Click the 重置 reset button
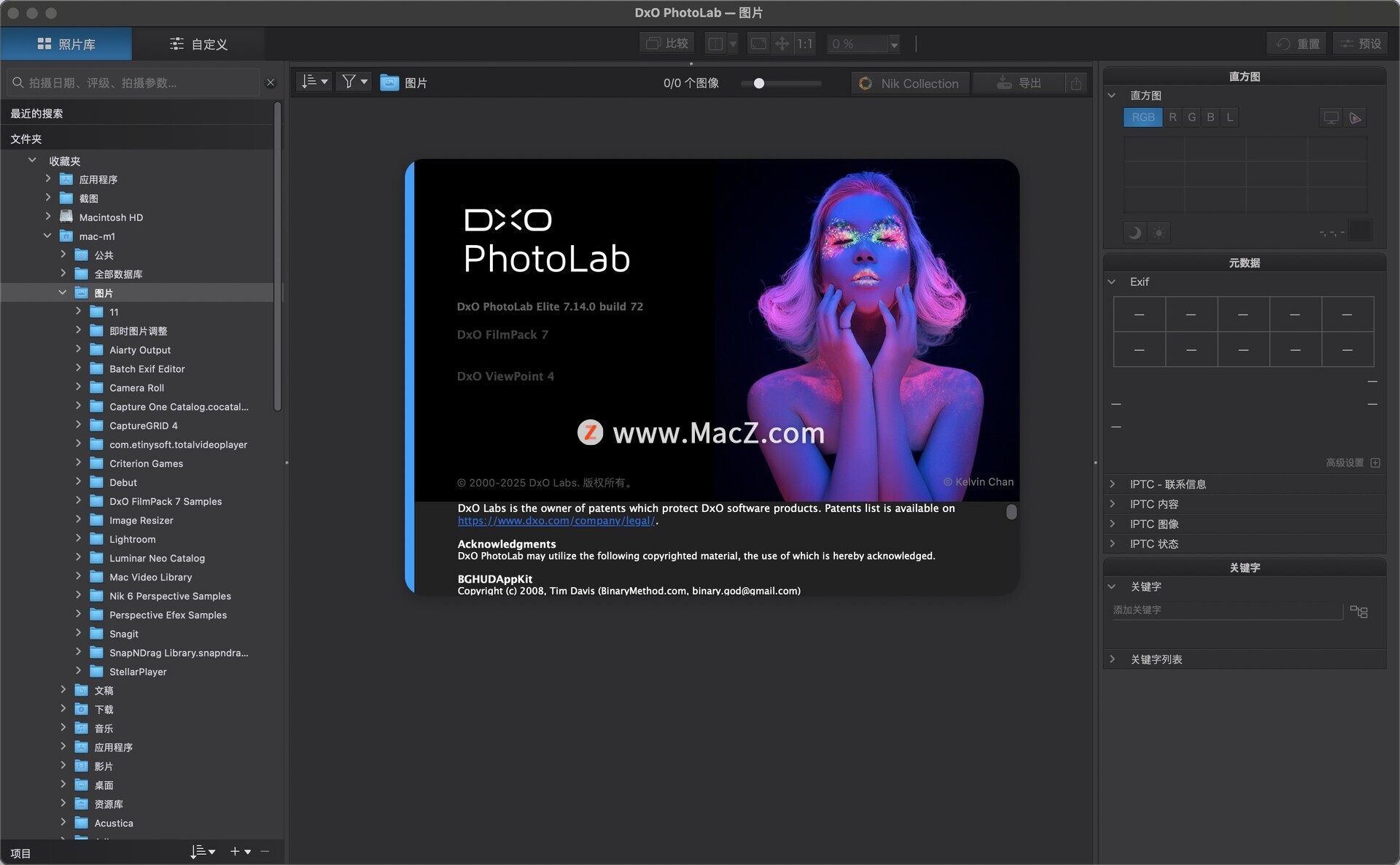Viewport: 1400px width, 865px height. pos(1298,44)
